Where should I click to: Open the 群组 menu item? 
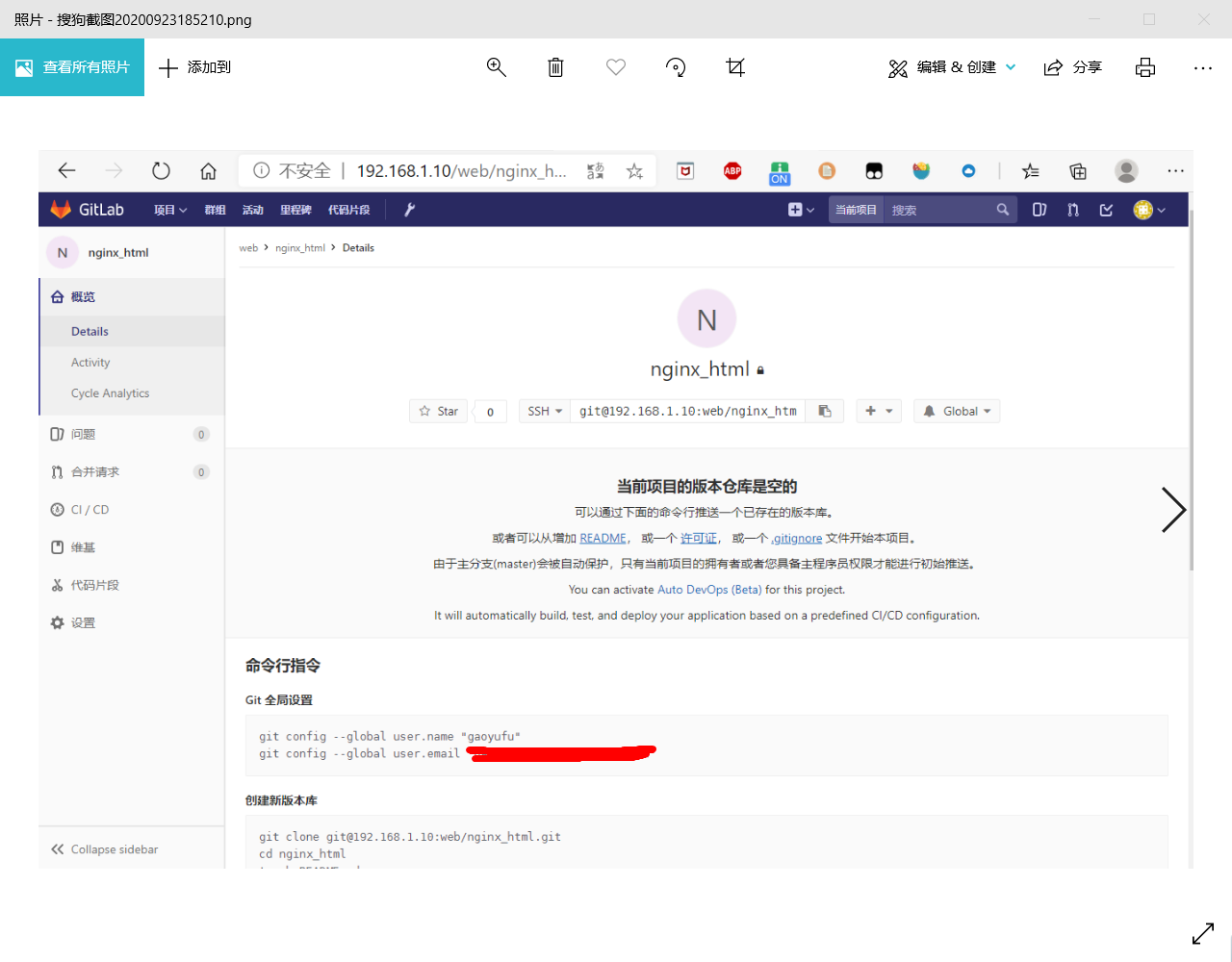pyautogui.click(x=215, y=210)
